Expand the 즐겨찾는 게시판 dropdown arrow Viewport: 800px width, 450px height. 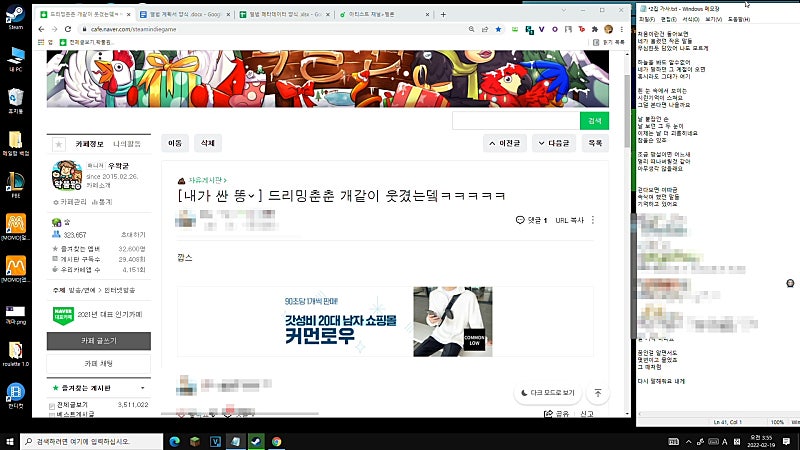pos(143,388)
